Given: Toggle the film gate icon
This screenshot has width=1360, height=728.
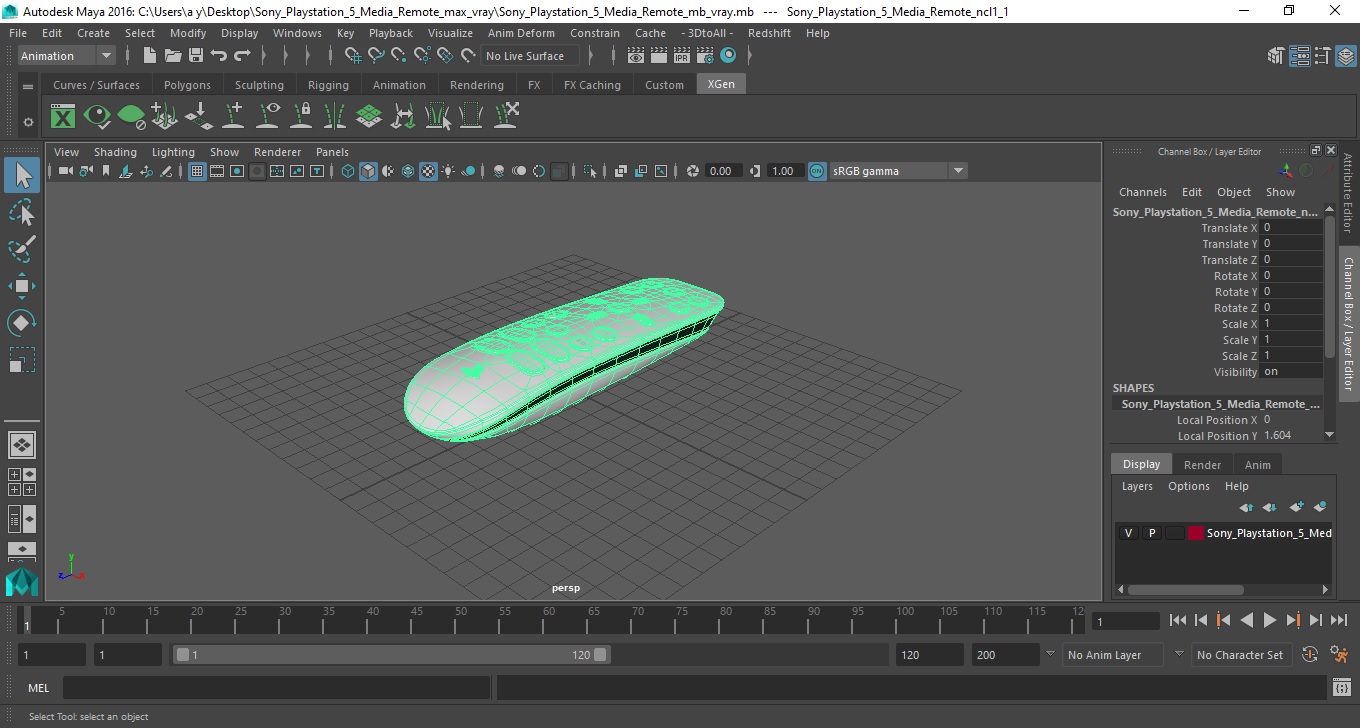Looking at the screenshot, I should [x=217, y=171].
